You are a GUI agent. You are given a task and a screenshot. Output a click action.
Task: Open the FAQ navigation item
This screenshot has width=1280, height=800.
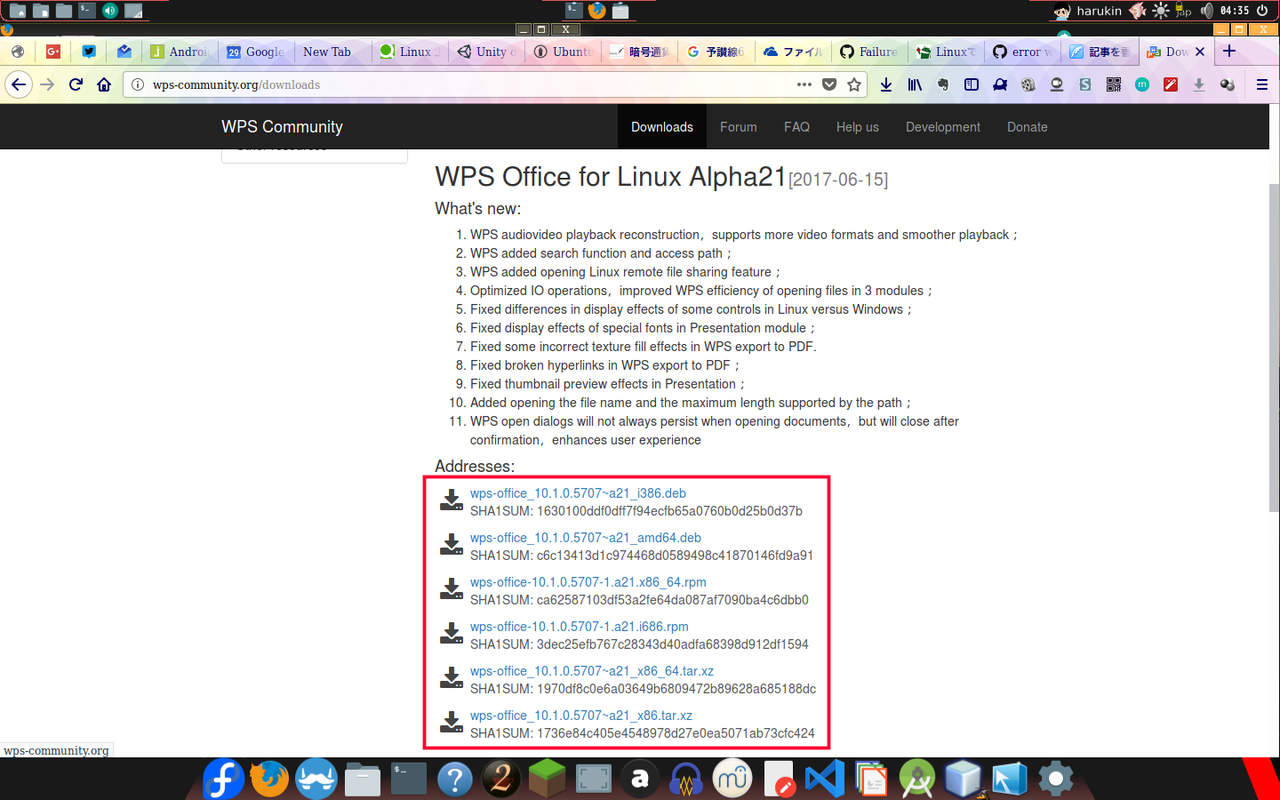point(797,127)
